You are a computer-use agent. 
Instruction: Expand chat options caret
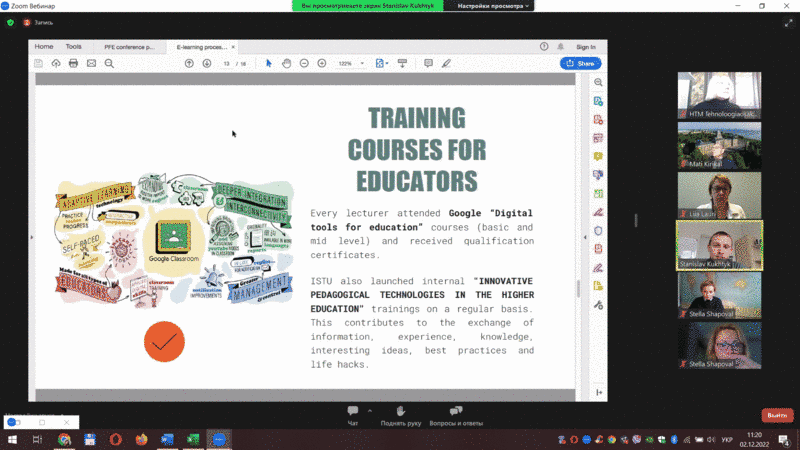(370, 411)
